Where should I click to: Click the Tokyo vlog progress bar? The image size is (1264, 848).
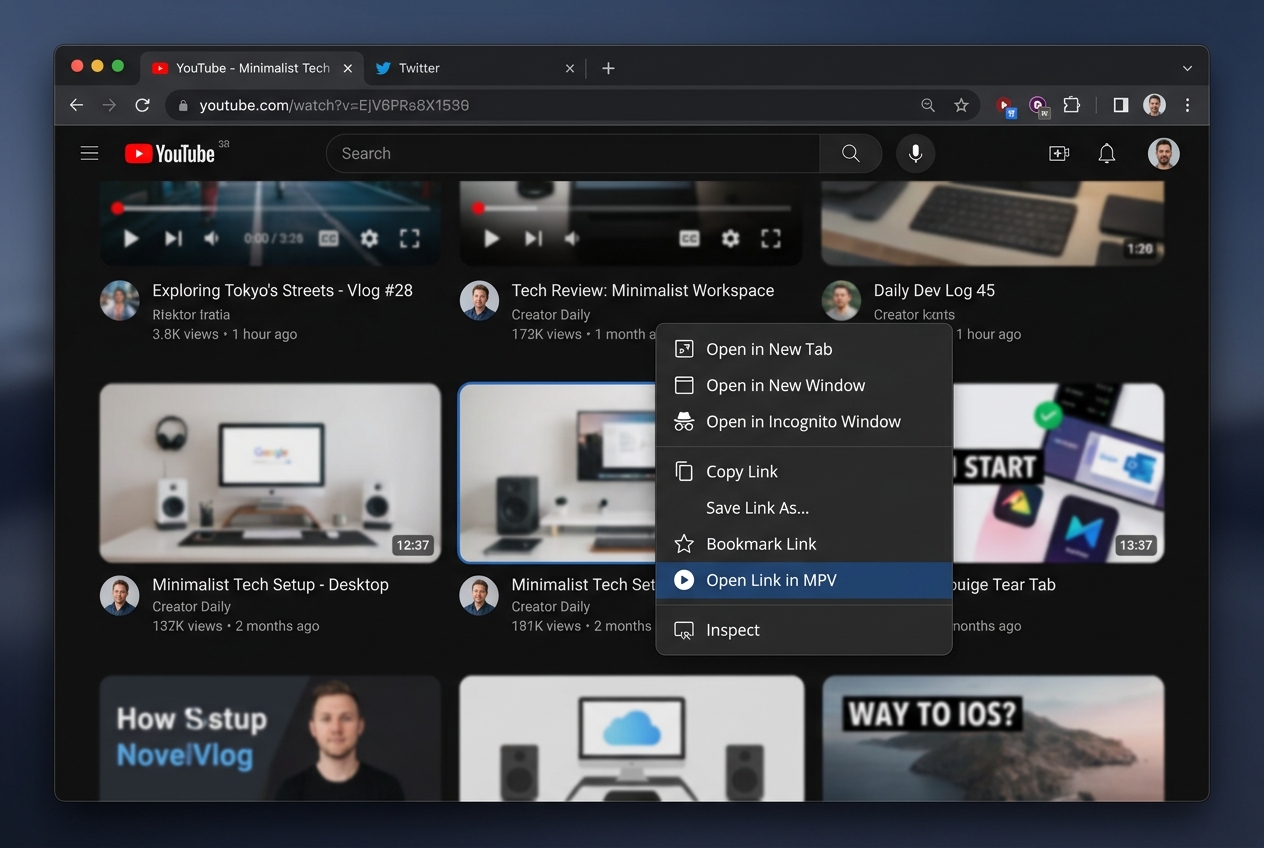[270, 208]
